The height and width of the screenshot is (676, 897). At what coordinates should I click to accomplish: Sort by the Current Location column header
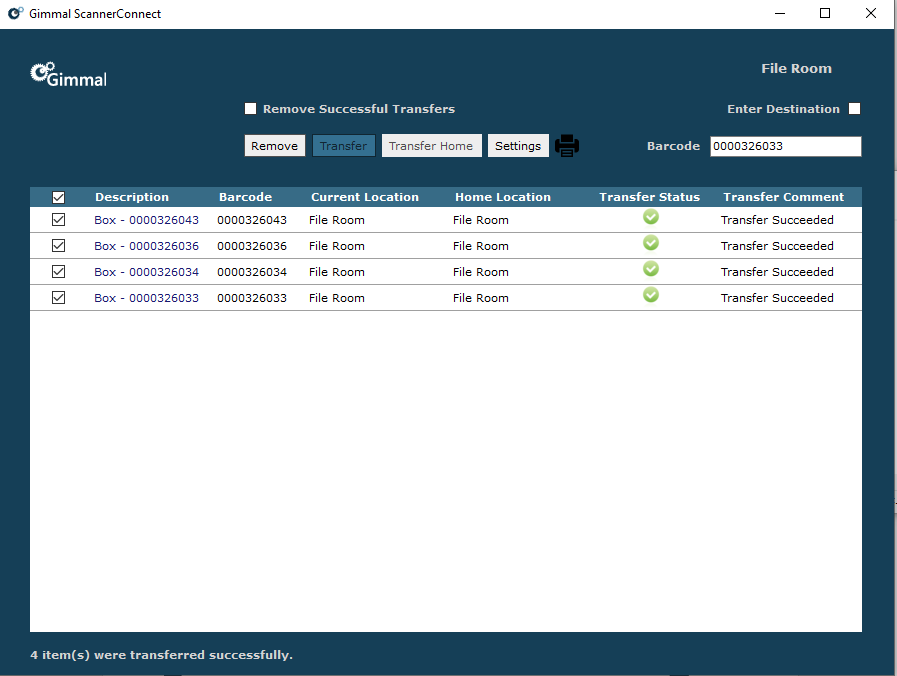point(365,197)
